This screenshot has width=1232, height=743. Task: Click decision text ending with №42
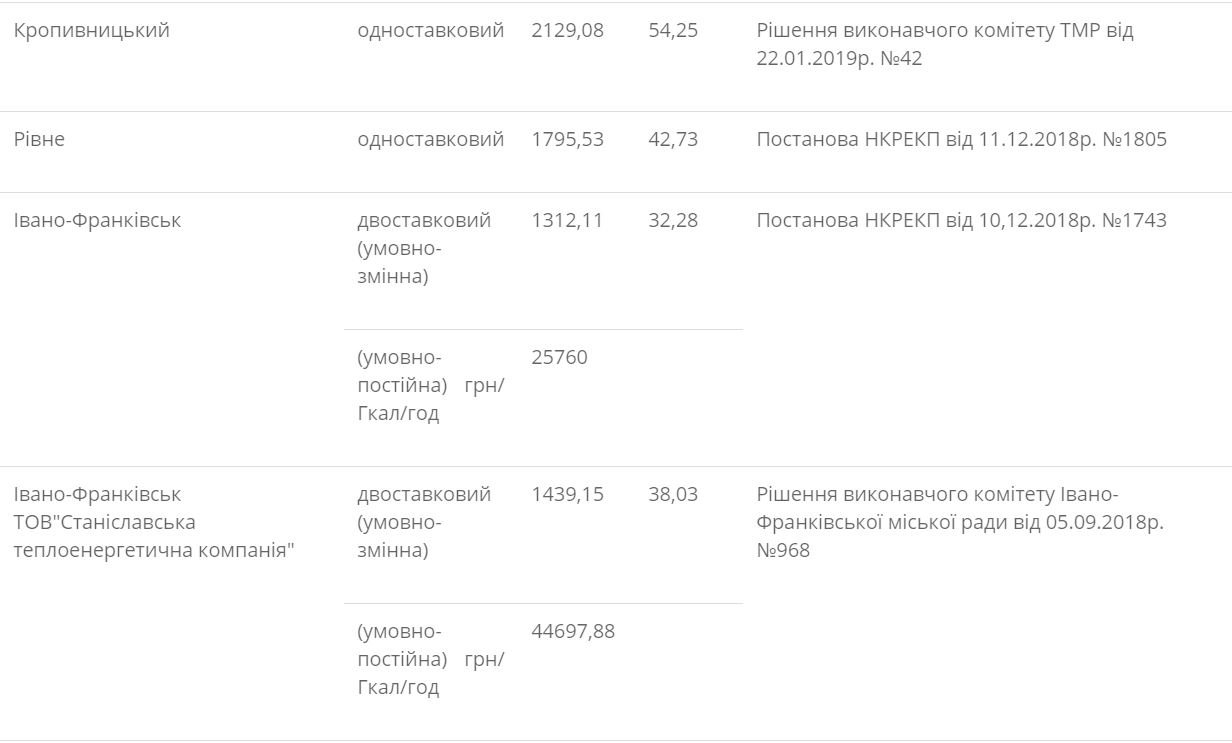click(x=944, y=45)
